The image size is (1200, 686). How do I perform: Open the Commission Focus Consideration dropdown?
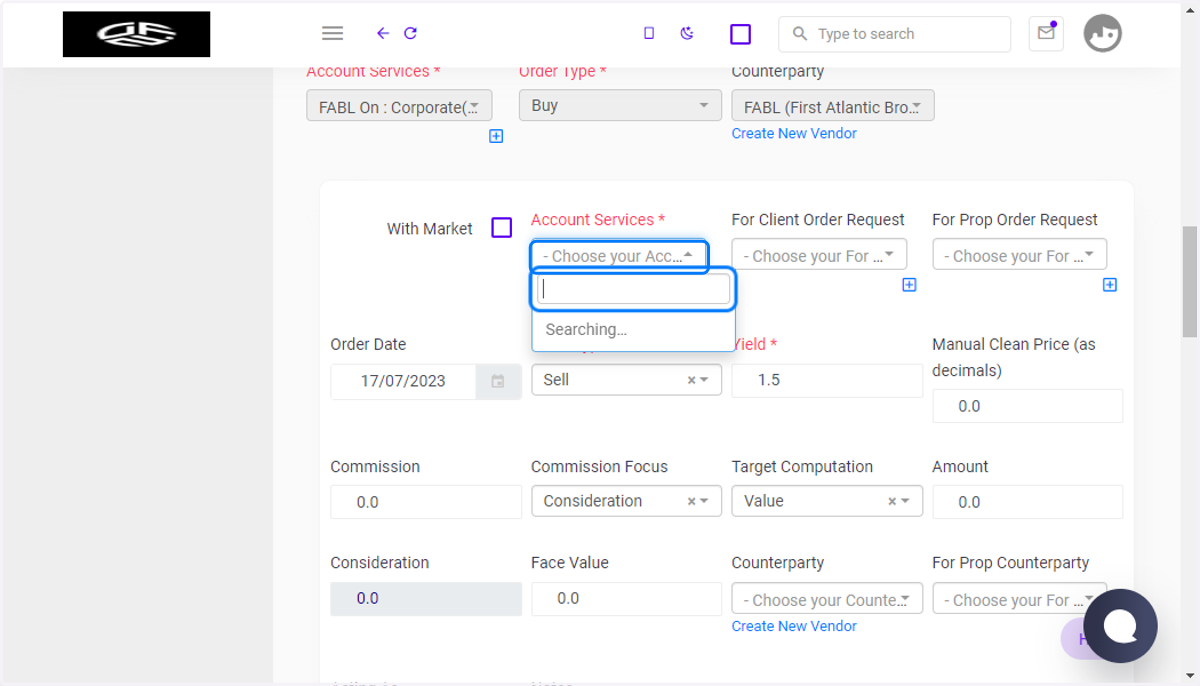coord(626,501)
